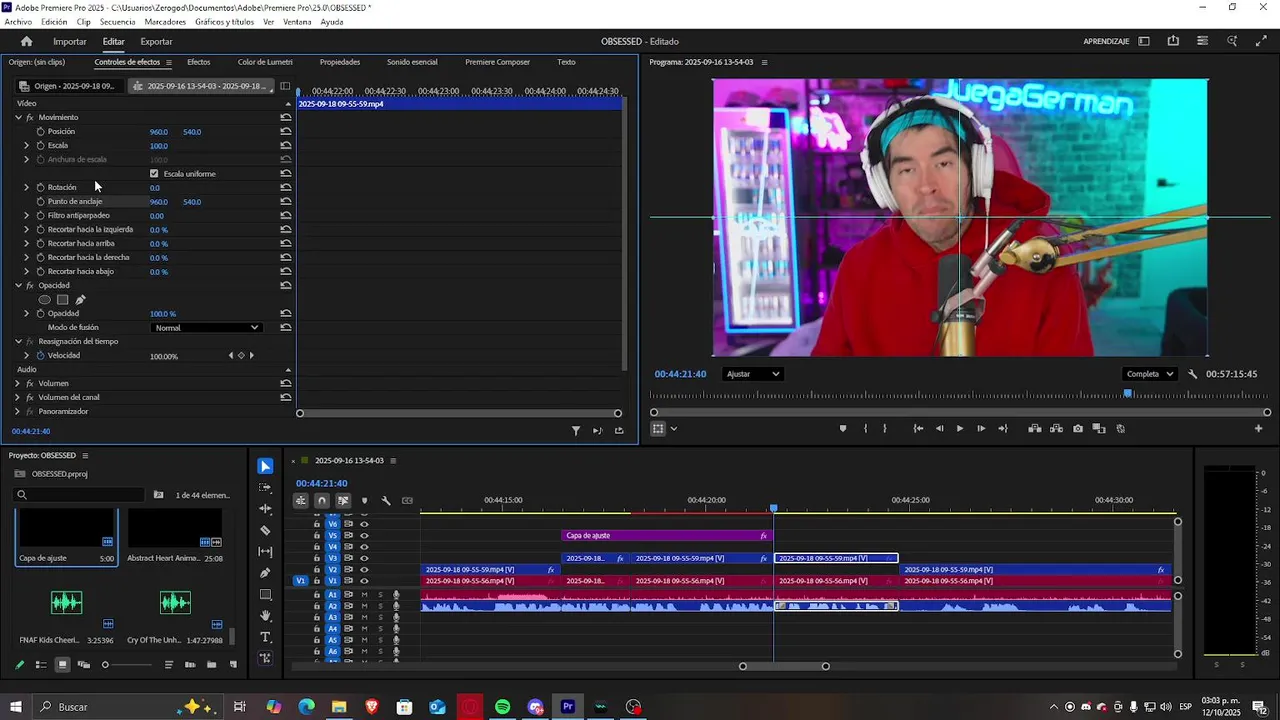Select the Track Select Forward tool
The image size is (1280, 720).
click(x=265, y=487)
